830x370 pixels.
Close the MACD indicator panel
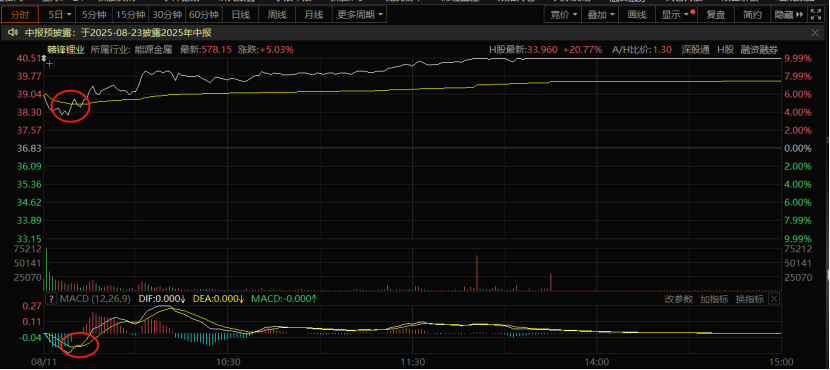[x=774, y=299]
